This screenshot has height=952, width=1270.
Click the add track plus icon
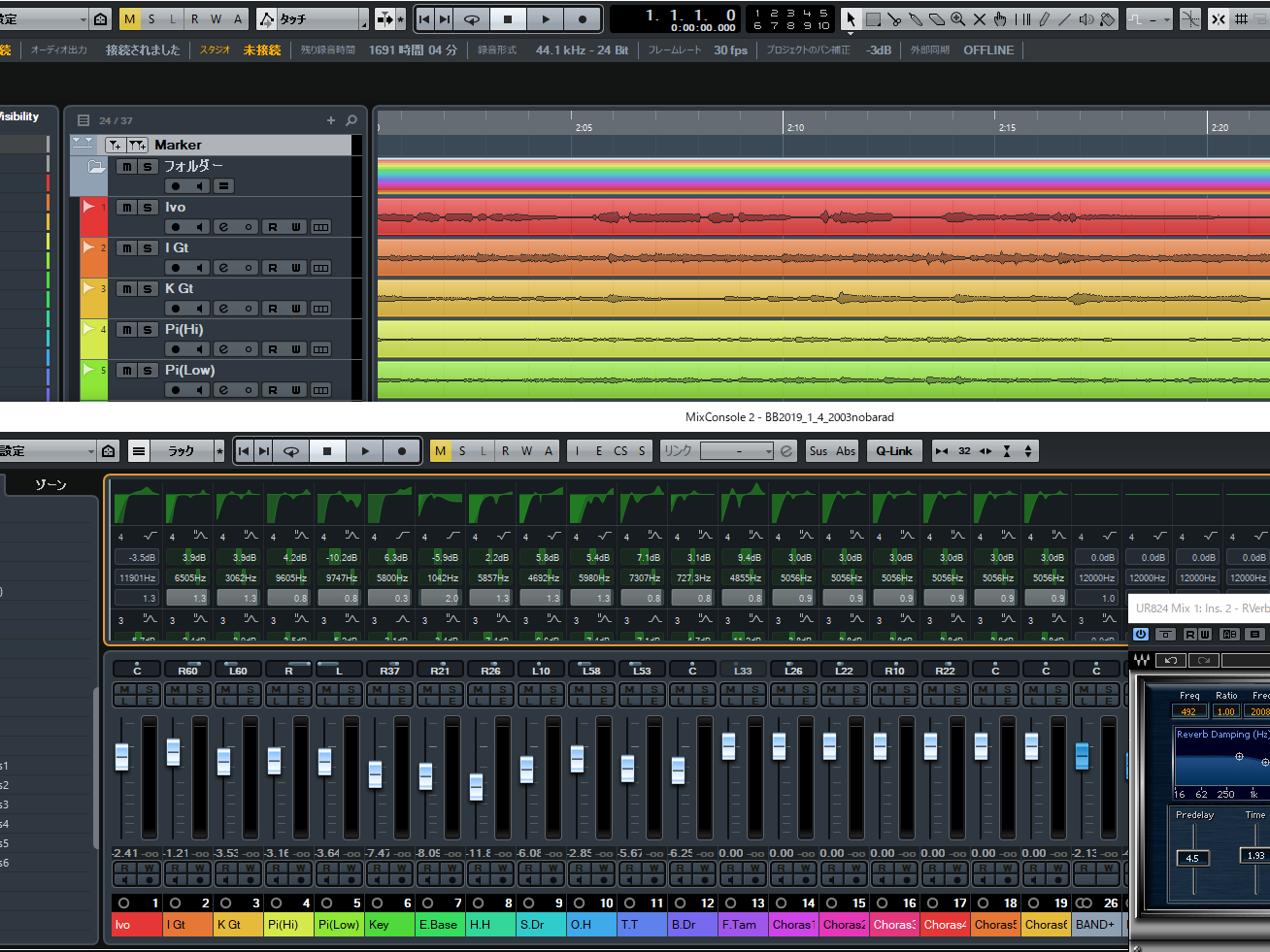pyautogui.click(x=331, y=120)
